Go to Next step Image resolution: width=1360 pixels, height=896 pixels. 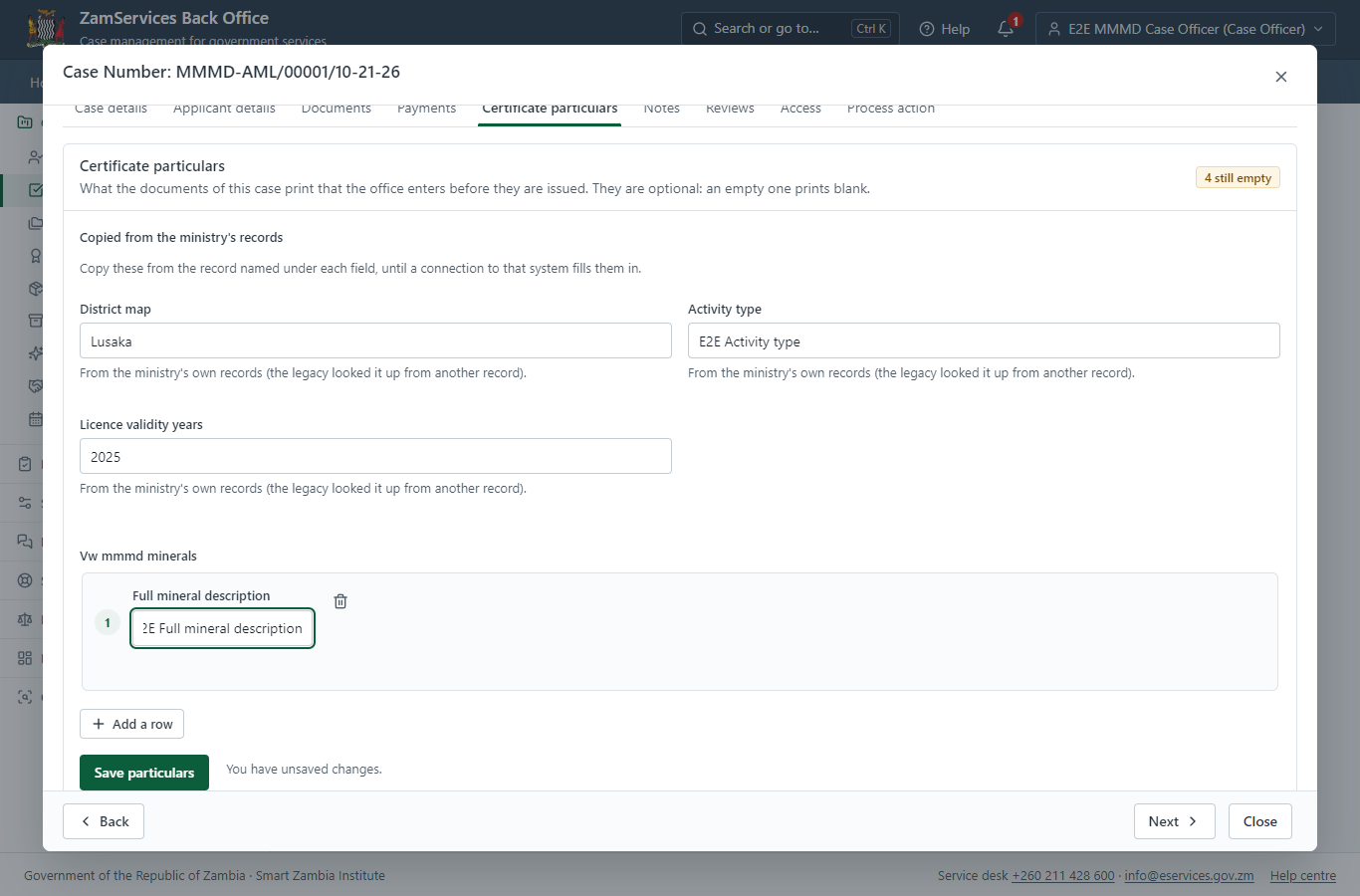[x=1174, y=821]
